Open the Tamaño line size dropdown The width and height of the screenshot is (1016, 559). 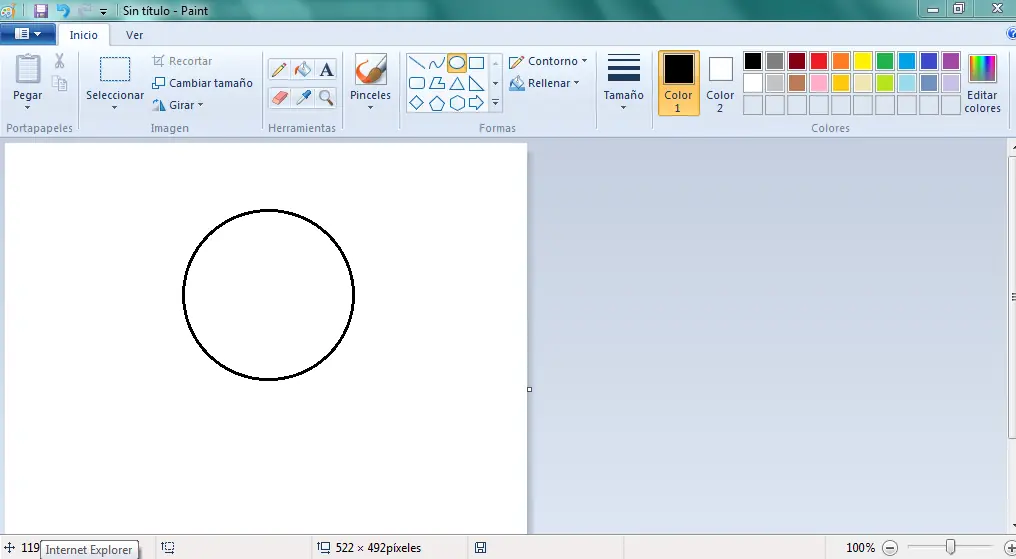624,83
